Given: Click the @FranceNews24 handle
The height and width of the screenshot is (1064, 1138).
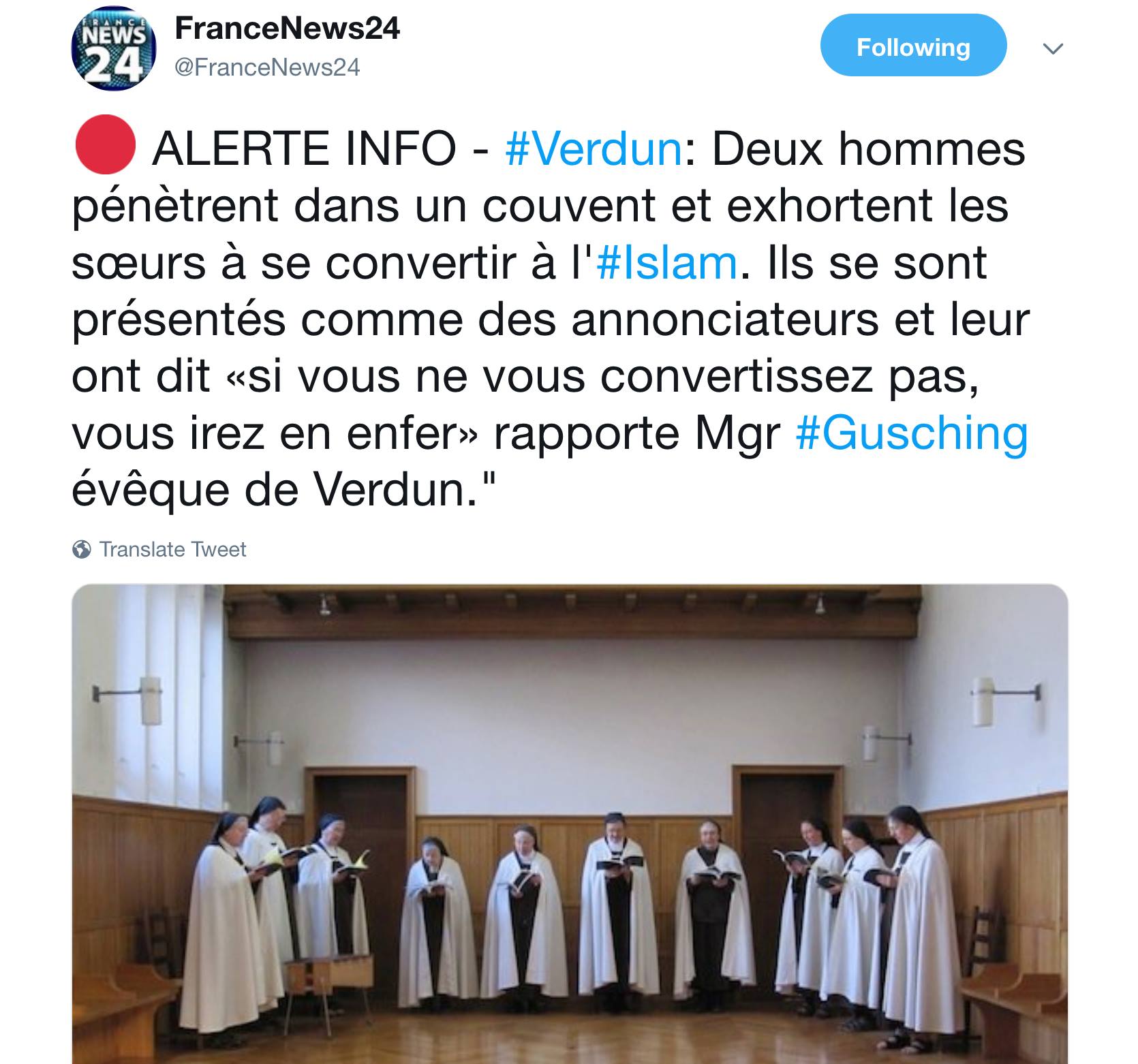Looking at the screenshot, I should (268, 67).
